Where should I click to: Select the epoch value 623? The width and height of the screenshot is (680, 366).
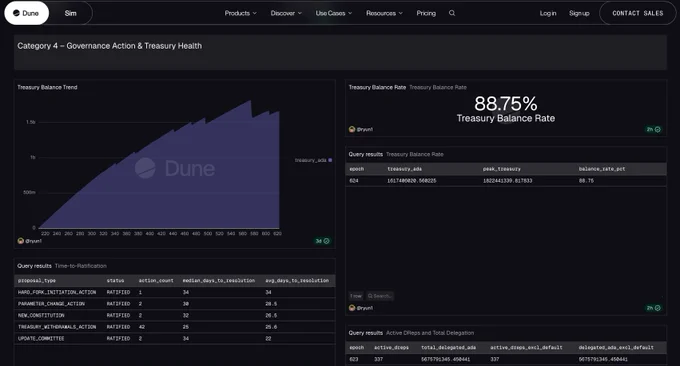pos(354,359)
